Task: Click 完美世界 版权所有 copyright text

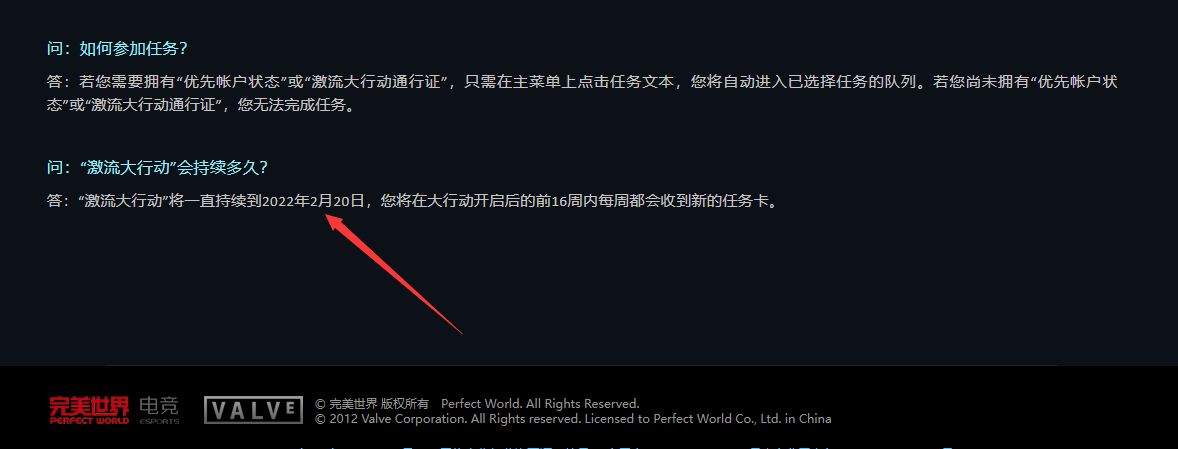Action: 372,404
